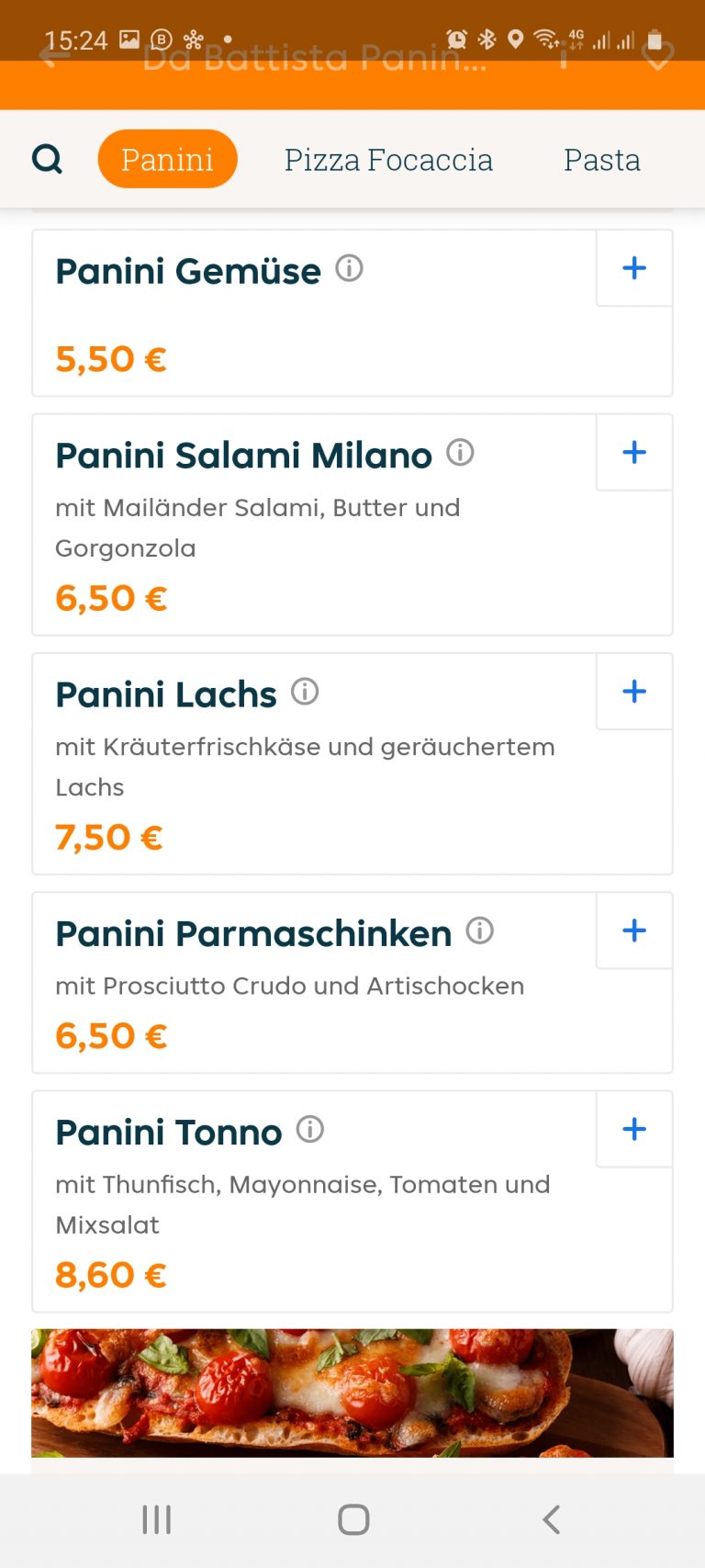Tap the search magnifier icon

coord(47,159)
